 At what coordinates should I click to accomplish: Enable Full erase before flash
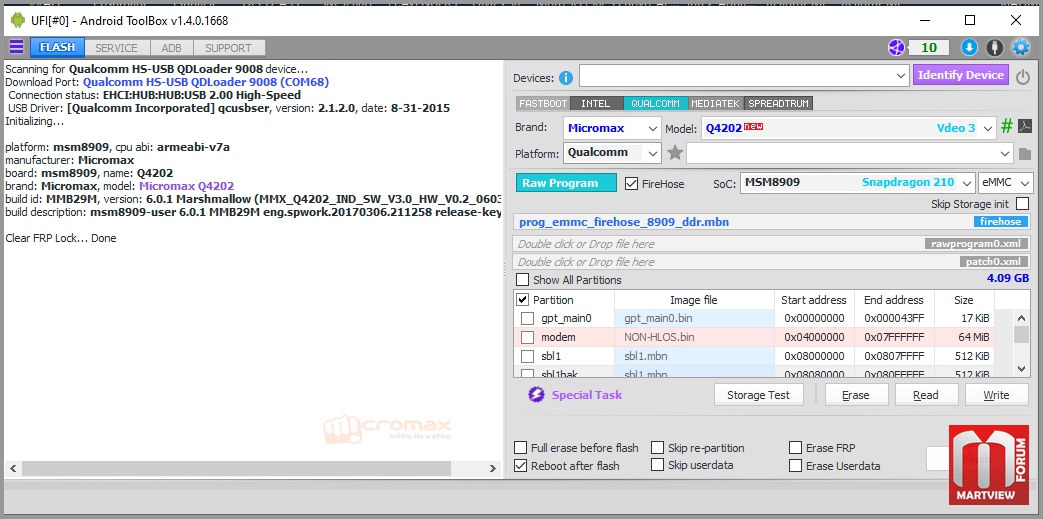pos(522,448)
